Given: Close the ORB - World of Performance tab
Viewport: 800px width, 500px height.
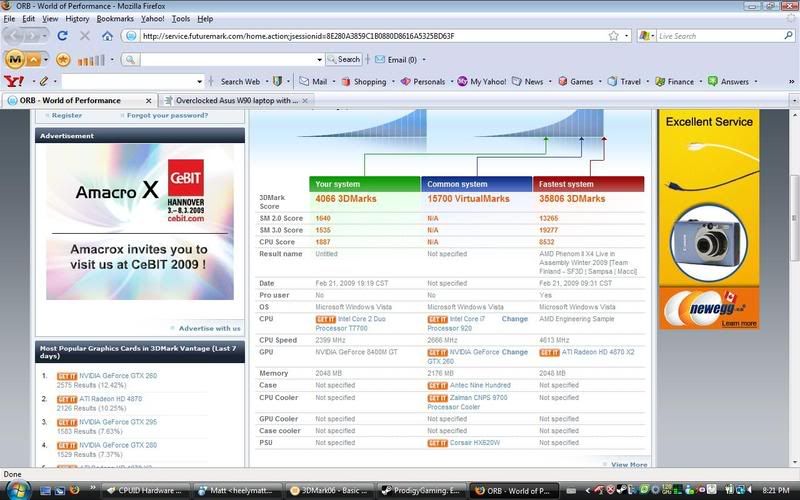Looking at the screenshot, I should [148, 101].
